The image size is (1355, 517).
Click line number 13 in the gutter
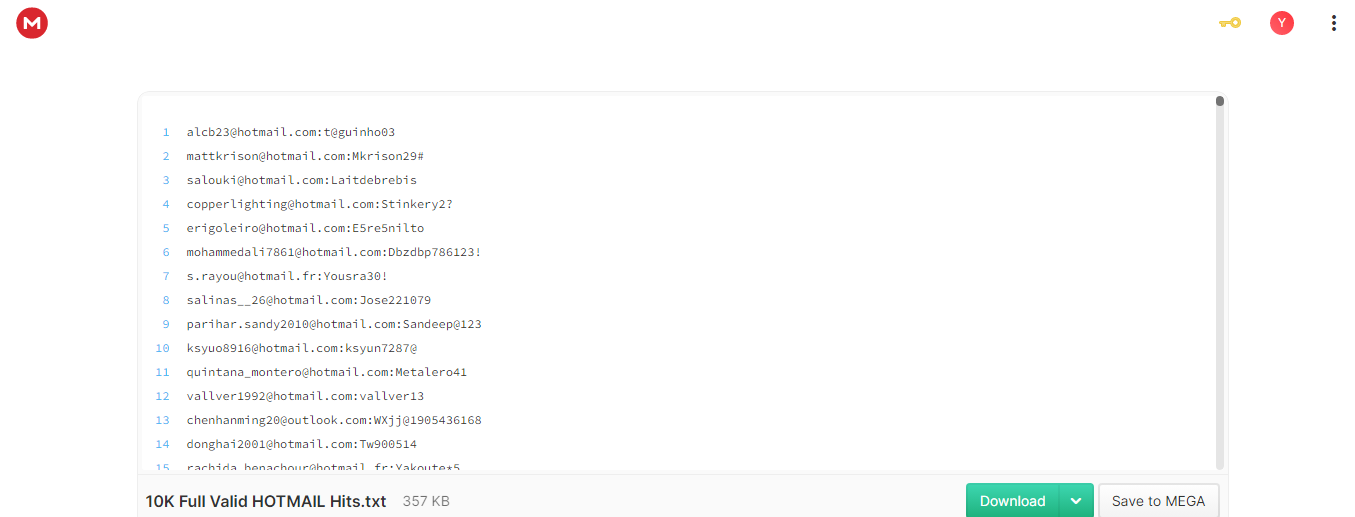(x=163, y=420)
